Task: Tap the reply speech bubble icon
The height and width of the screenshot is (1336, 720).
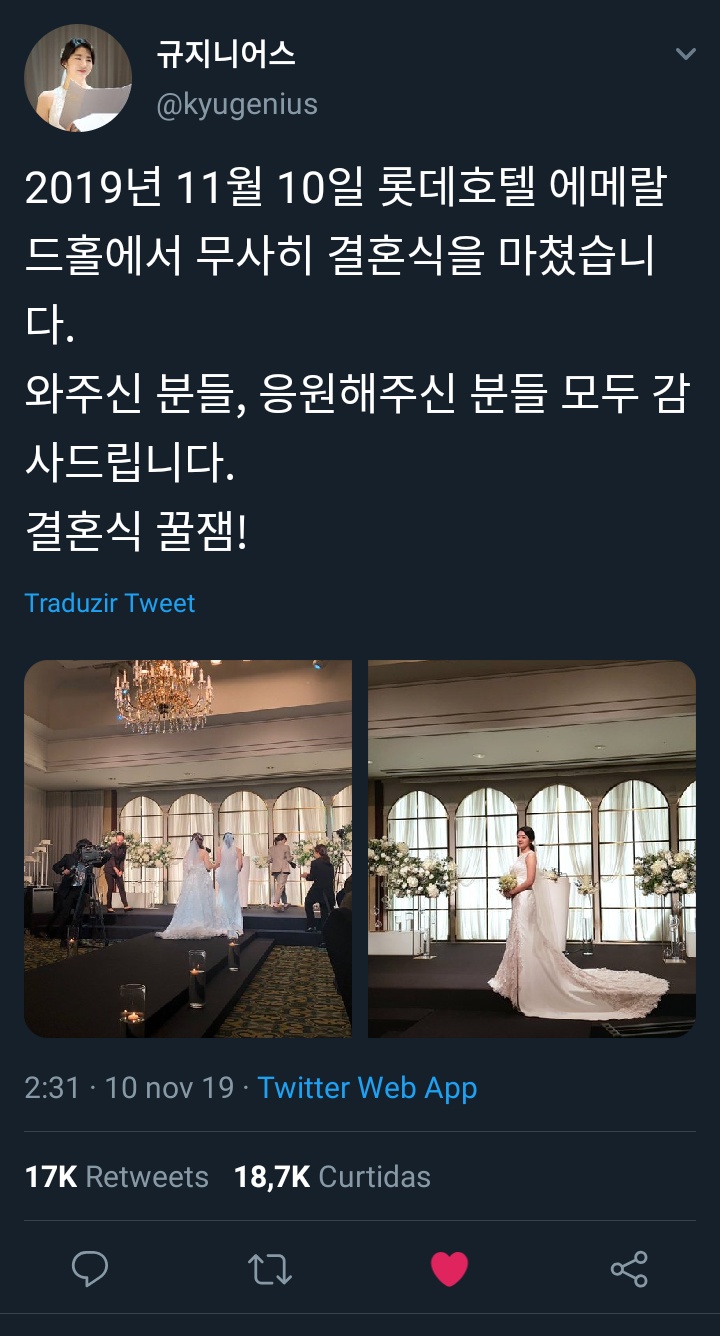Action: coord(90,1269)
